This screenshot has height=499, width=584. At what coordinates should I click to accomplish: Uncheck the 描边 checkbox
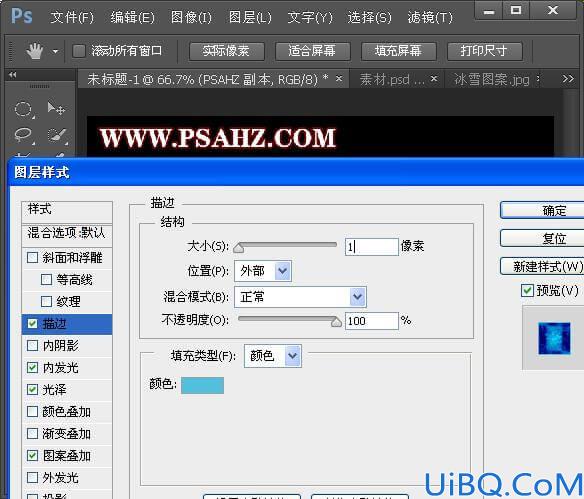(33, 323)
